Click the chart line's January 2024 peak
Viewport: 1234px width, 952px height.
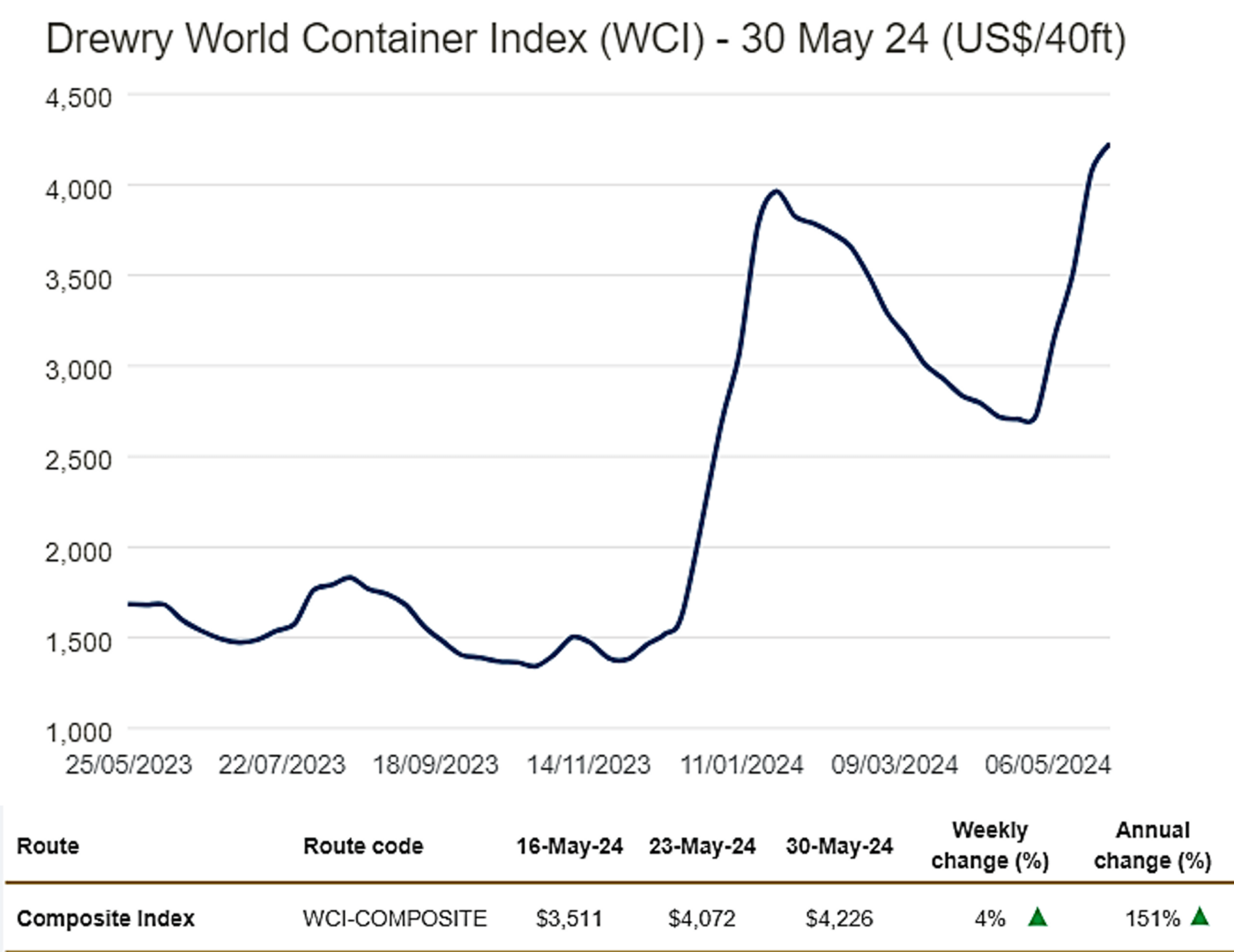click(x=776, y=191)
